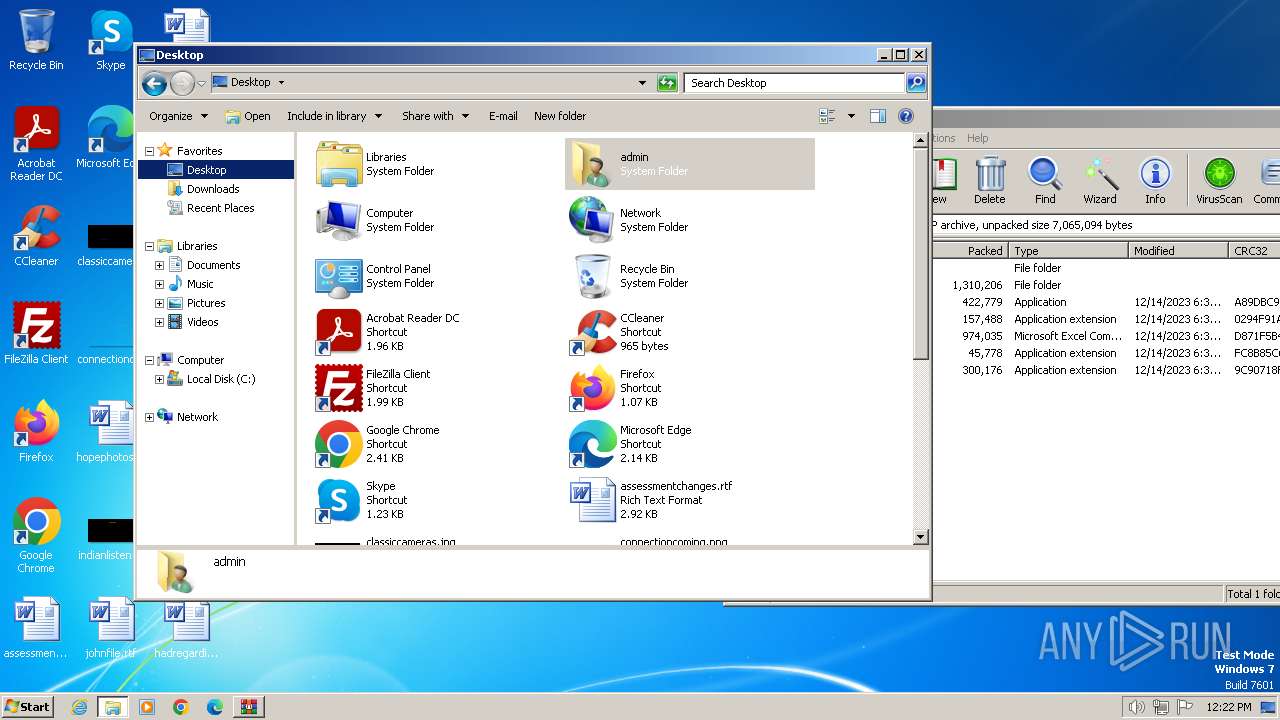Open FileZilla Client desktop icon
The height and width of the screenshot is (720, 1280).
coord(36,333)
